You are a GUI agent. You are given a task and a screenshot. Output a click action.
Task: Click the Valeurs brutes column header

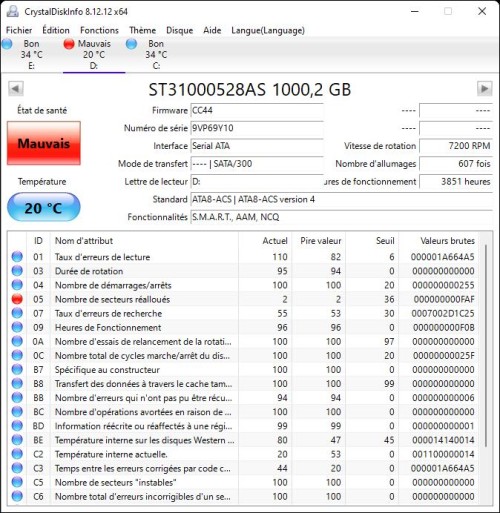439,241
